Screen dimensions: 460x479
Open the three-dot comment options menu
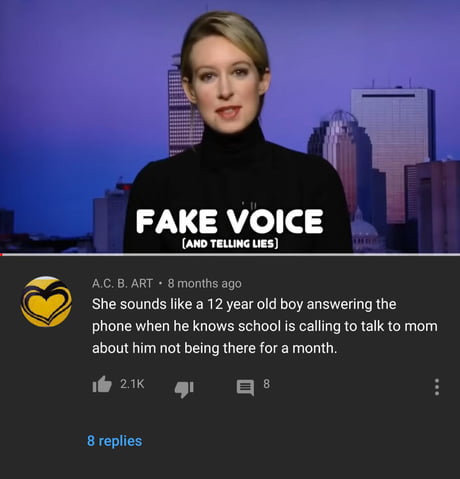click(437, 387)
